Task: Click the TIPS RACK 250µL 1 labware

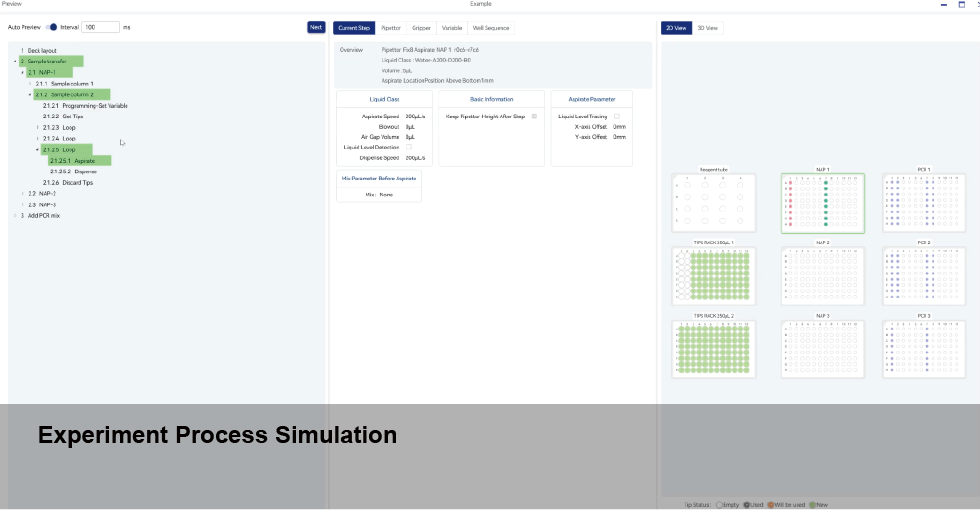Action: pos(714,276)
